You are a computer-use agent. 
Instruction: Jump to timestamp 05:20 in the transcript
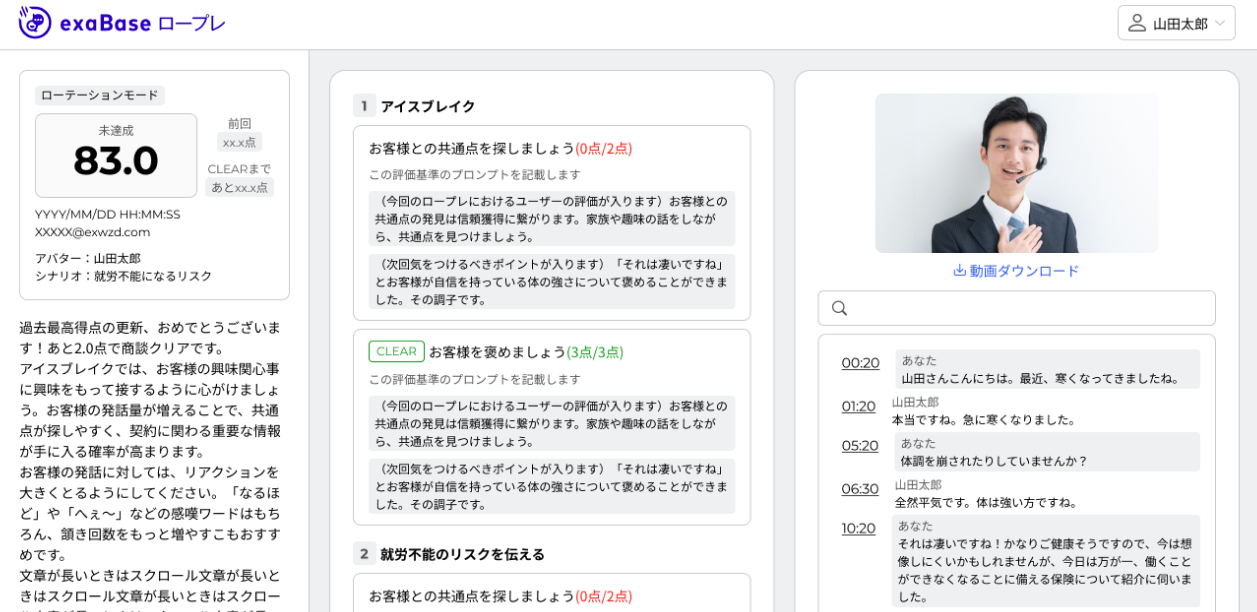pyautogui.click(x=859, y=448)
